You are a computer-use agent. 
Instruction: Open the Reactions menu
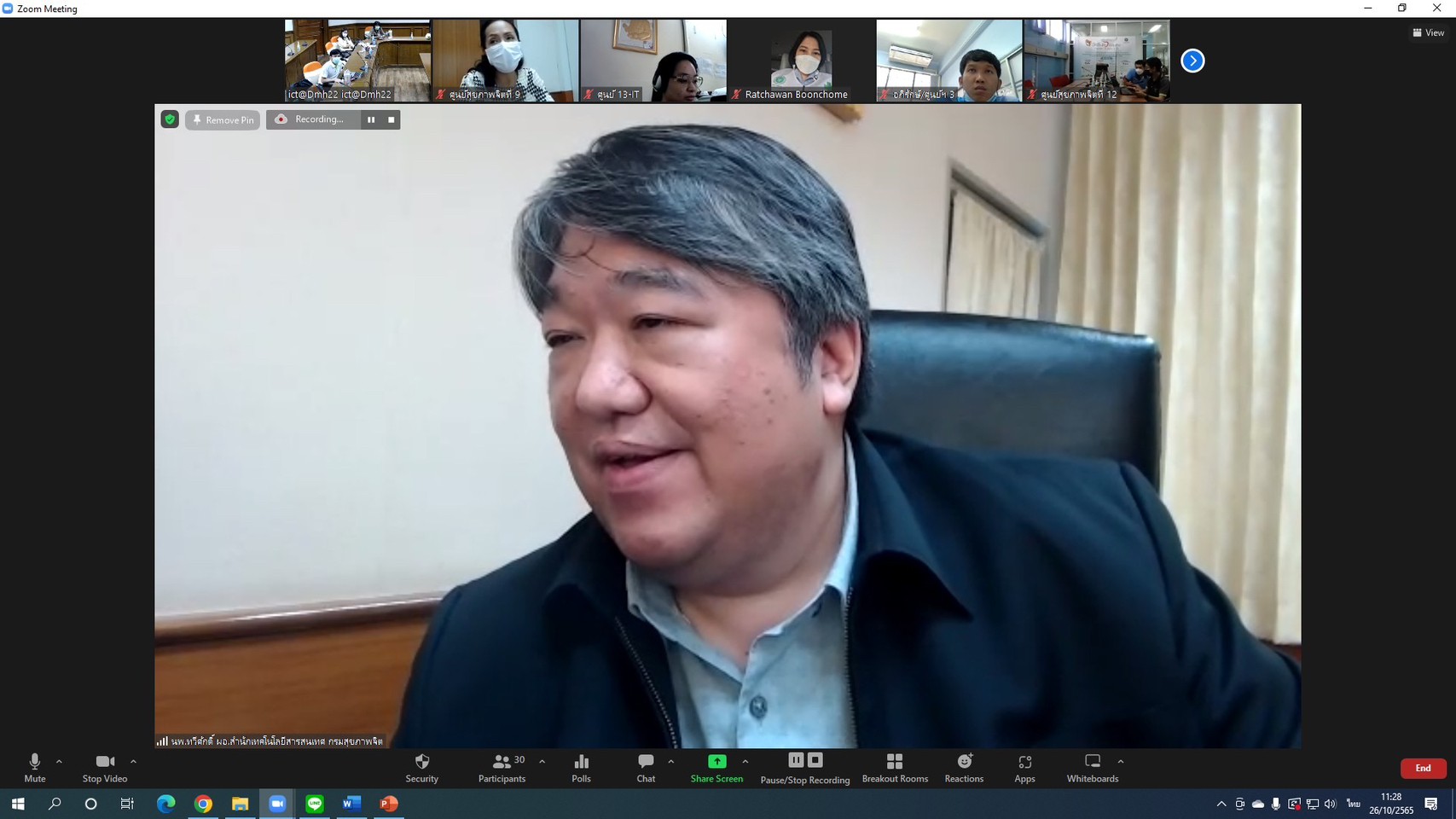coord(964,767)
